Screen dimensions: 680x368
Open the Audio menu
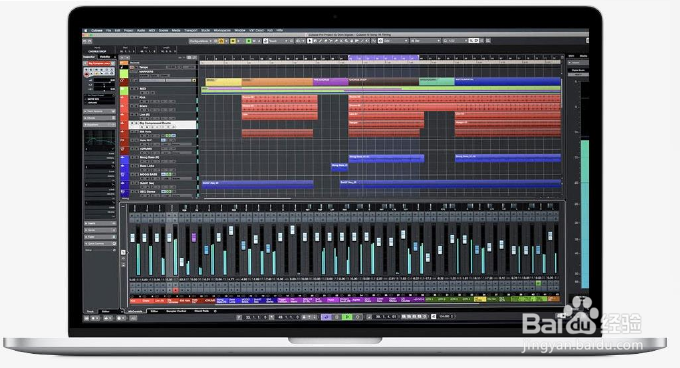point(141,30)
